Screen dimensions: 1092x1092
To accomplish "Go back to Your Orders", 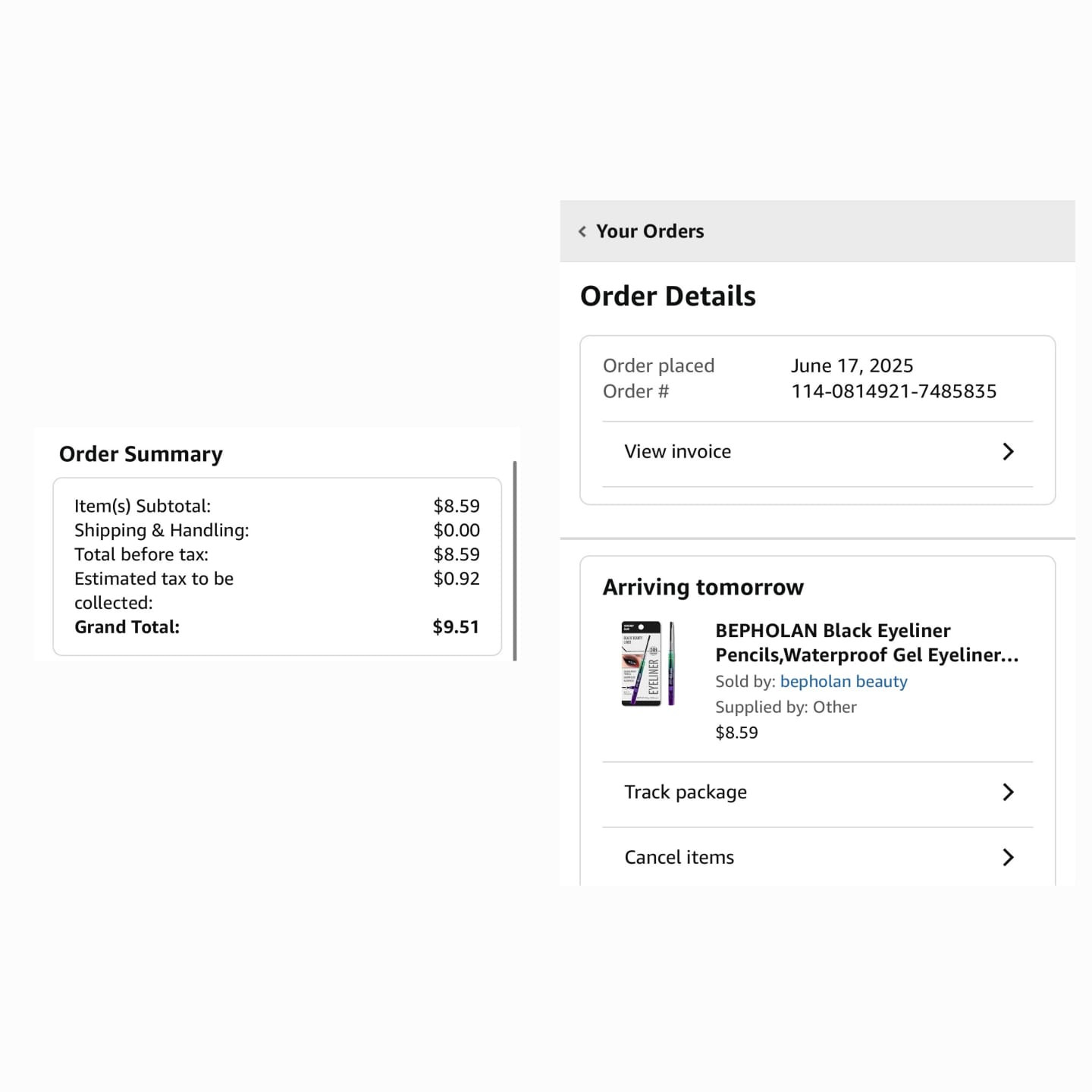I will pos(650,231).
